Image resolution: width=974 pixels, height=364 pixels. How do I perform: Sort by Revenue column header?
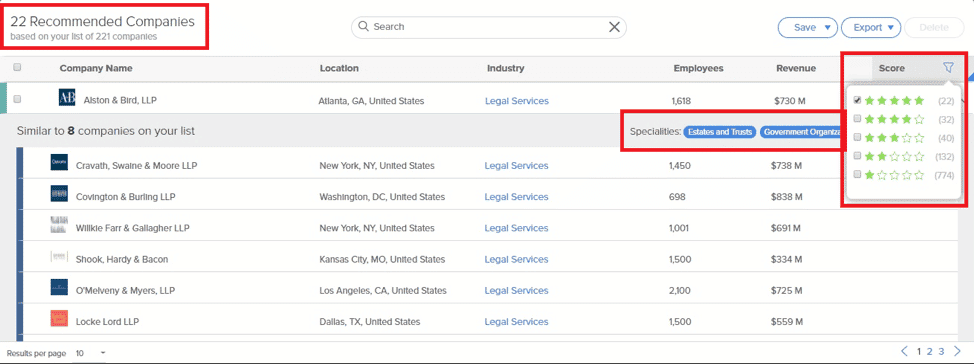(x=796, y=68)
